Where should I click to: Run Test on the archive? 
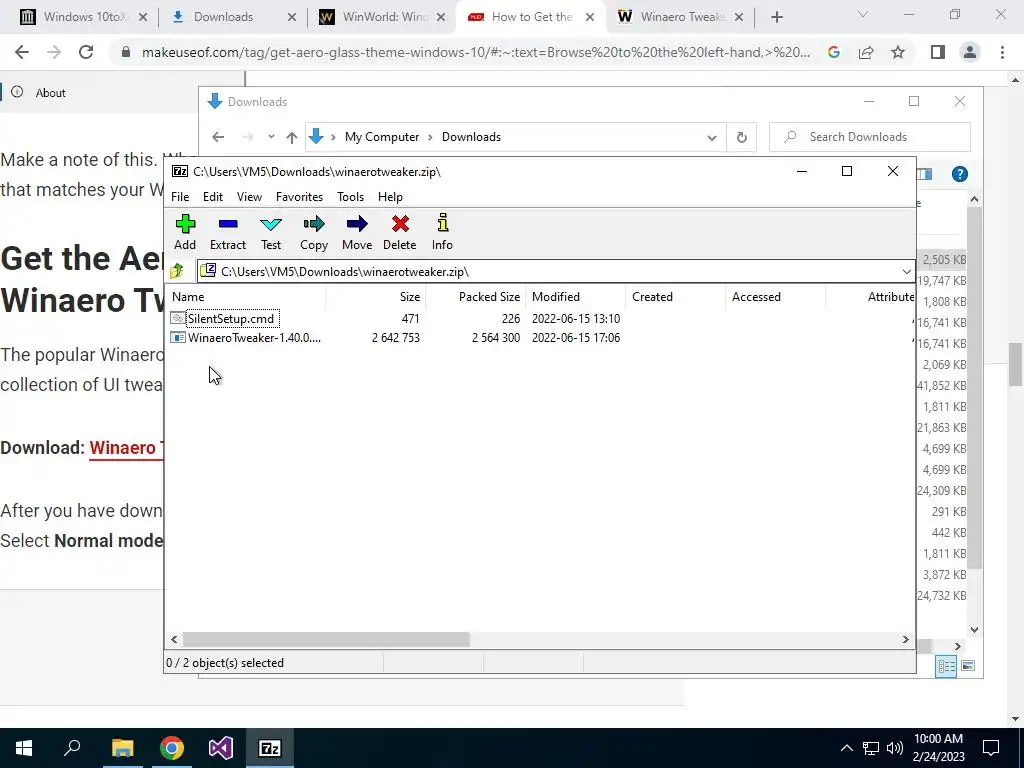click(x=271, y=232)
